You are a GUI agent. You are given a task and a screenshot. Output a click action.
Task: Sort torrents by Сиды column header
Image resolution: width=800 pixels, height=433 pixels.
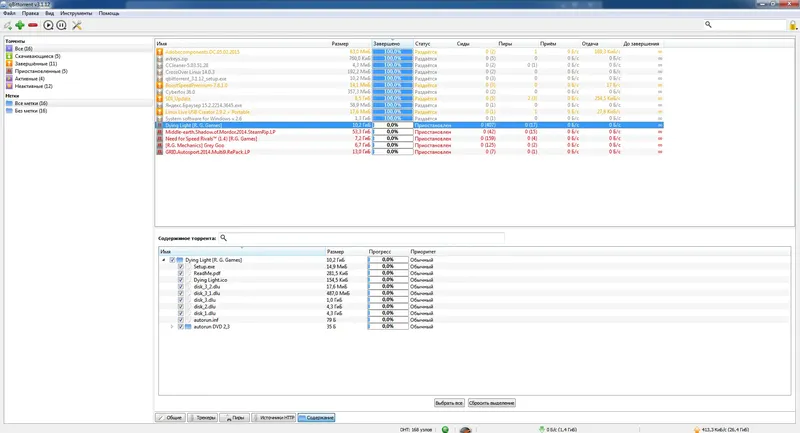click(x=463, y=43)
